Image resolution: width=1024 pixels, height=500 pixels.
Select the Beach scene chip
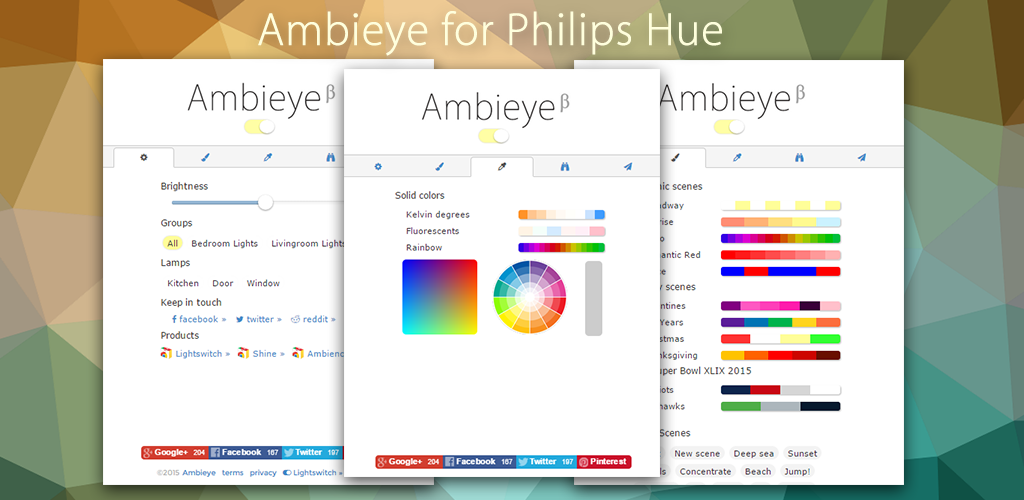758,471
